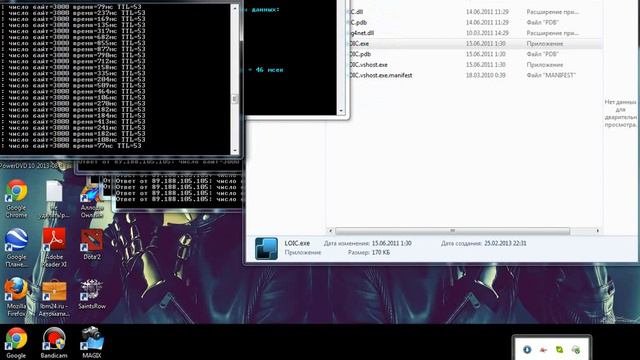Select the g4net.dll file row

476,33
